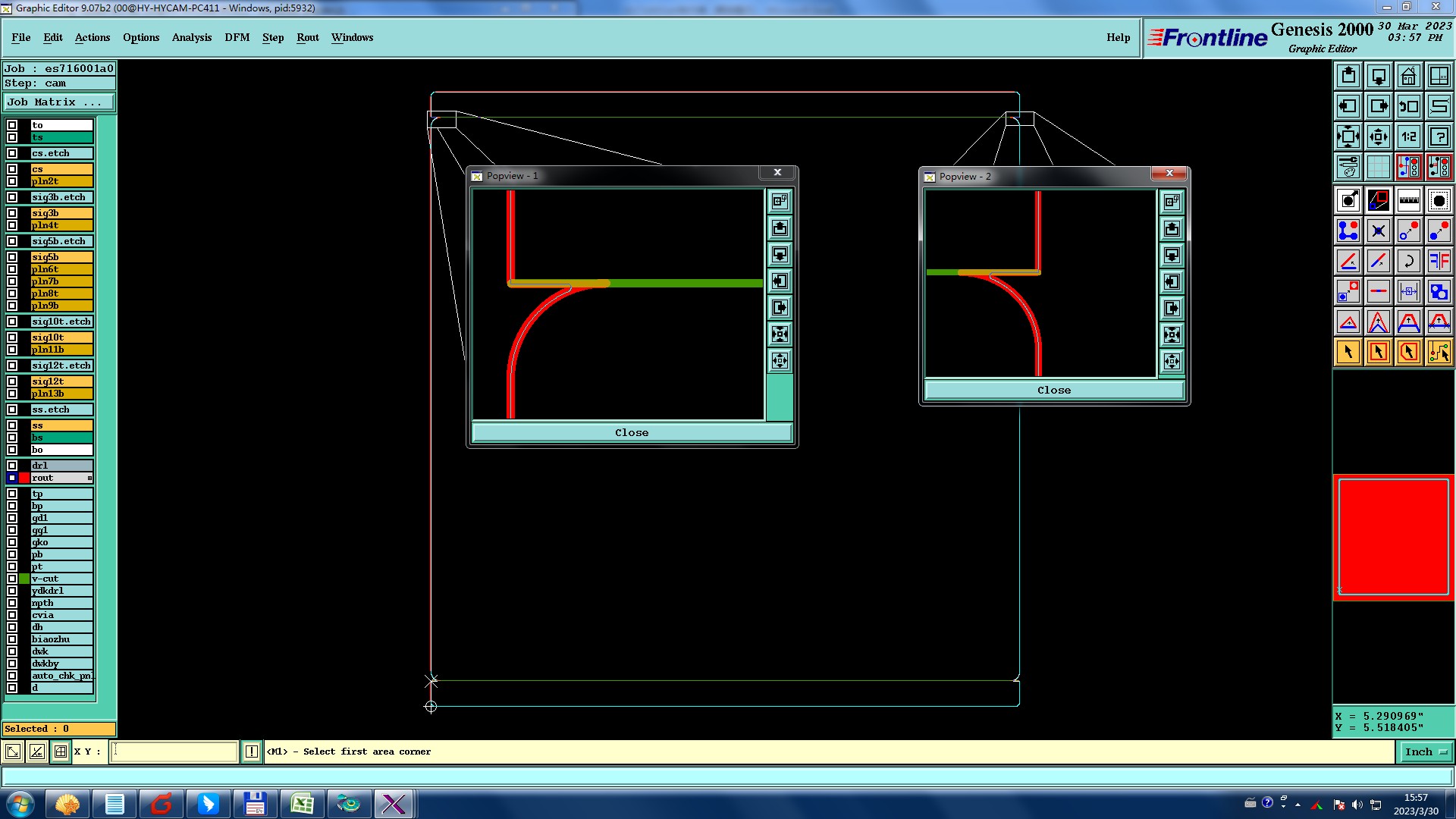1456x819 pixels.
Task: Open the grid display icon
Action: (x=1378, y=167)
